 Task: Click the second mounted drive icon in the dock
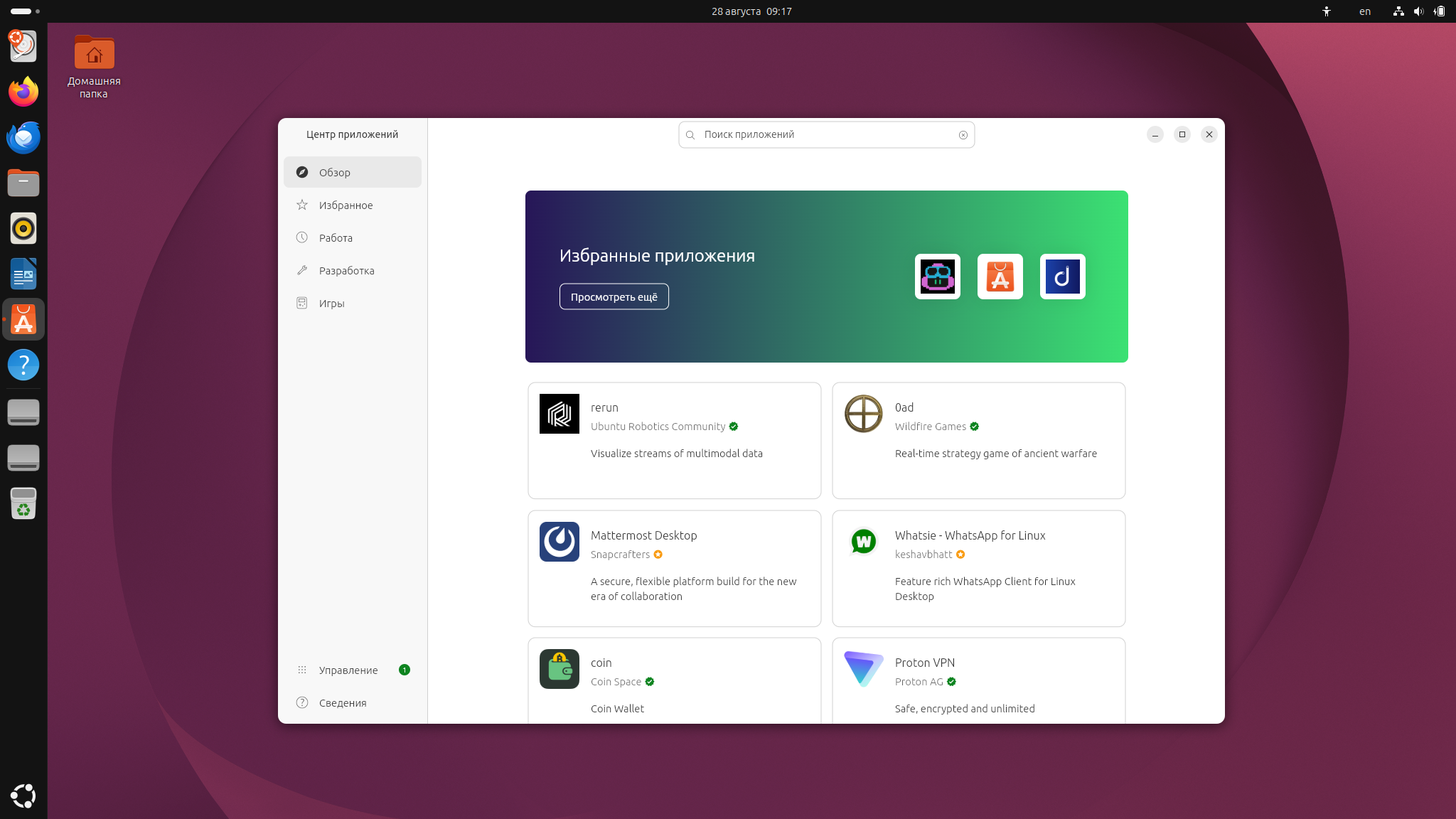click(x=23, y=458)
